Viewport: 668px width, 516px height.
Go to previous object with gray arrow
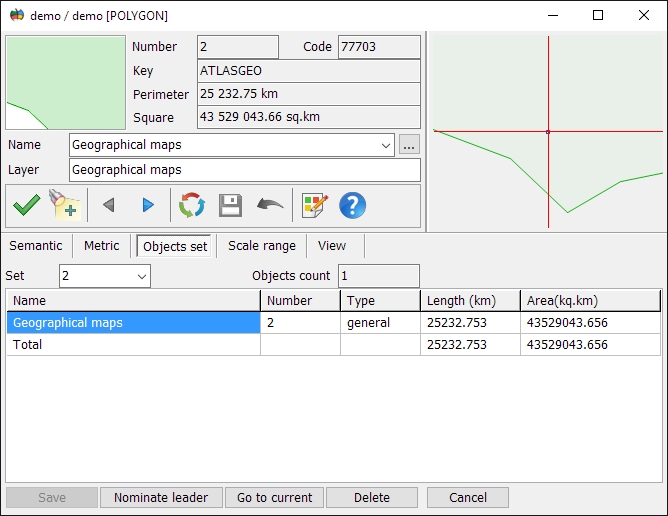(x=109, y=205)
